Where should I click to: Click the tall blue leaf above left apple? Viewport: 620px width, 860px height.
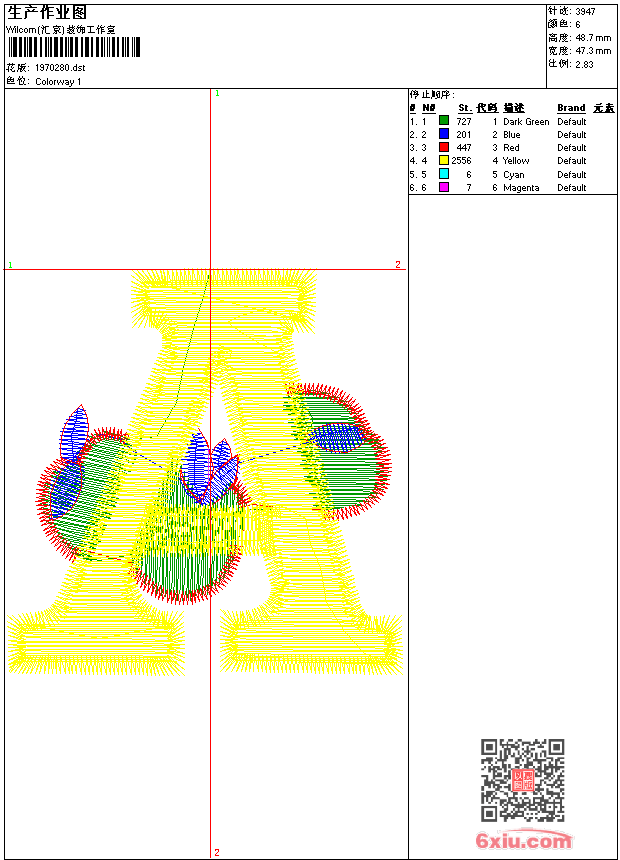(x=75, y=434)
